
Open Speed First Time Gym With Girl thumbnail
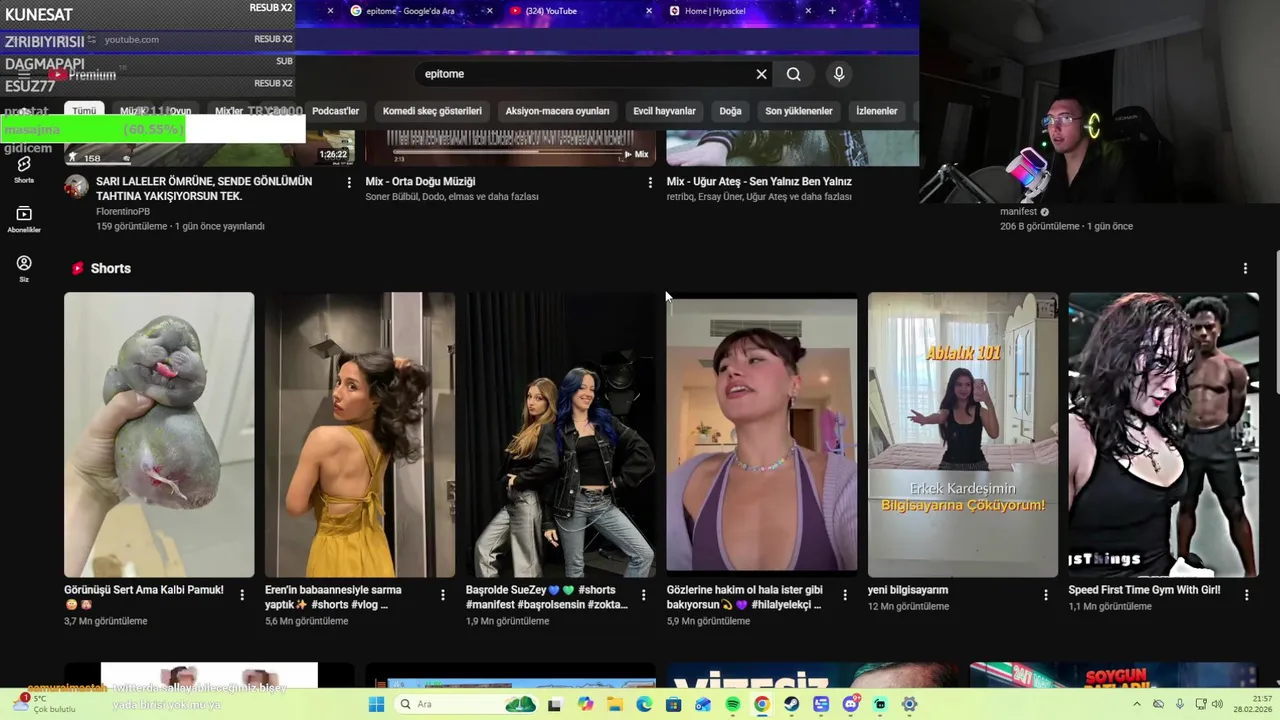pos(1164,434)
